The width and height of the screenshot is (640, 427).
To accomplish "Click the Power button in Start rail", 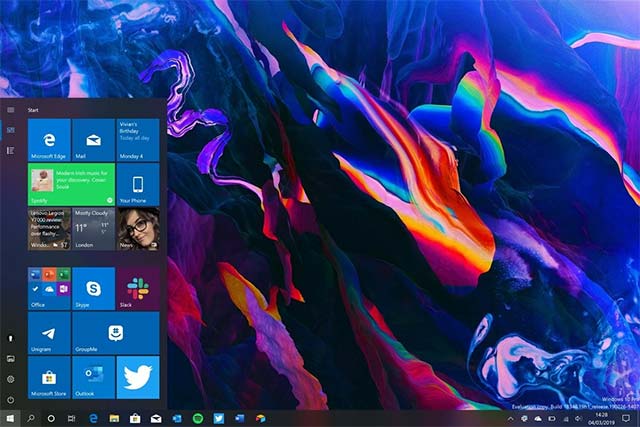I will pyautogui.click(x=10, y=398).
